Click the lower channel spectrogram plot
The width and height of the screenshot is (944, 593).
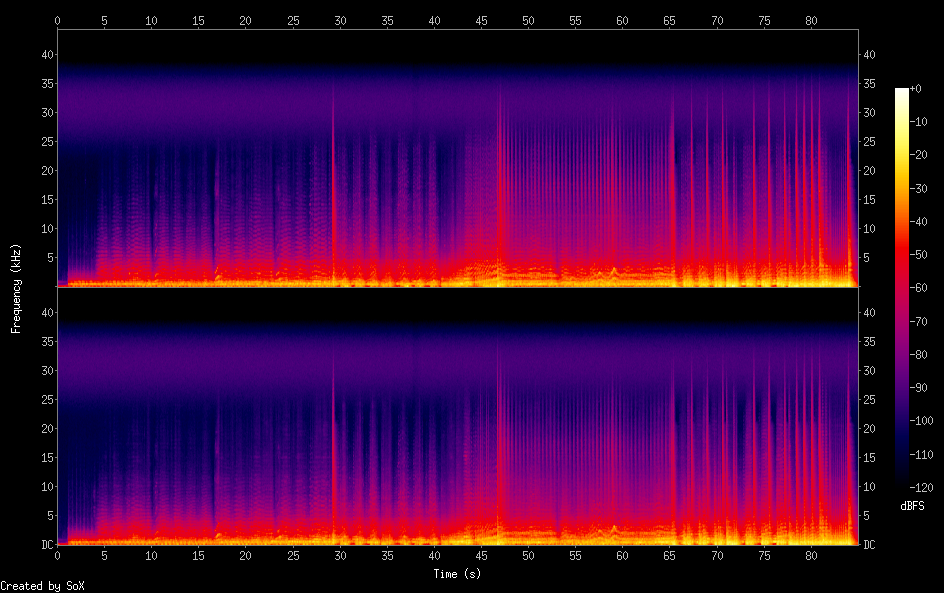click(x=458, y=416)
